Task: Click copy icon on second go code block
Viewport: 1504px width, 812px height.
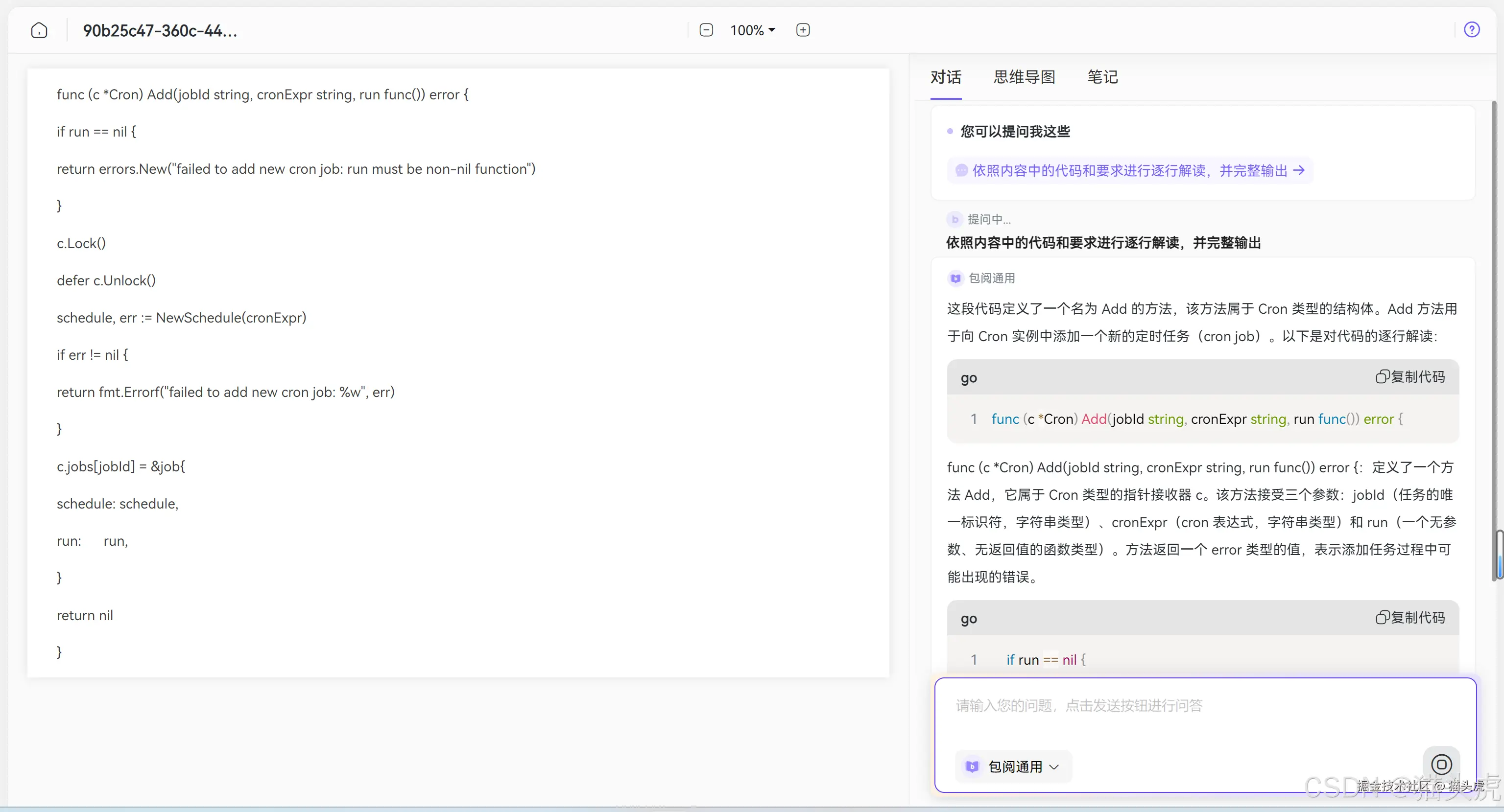Action: pos(1382,618)
